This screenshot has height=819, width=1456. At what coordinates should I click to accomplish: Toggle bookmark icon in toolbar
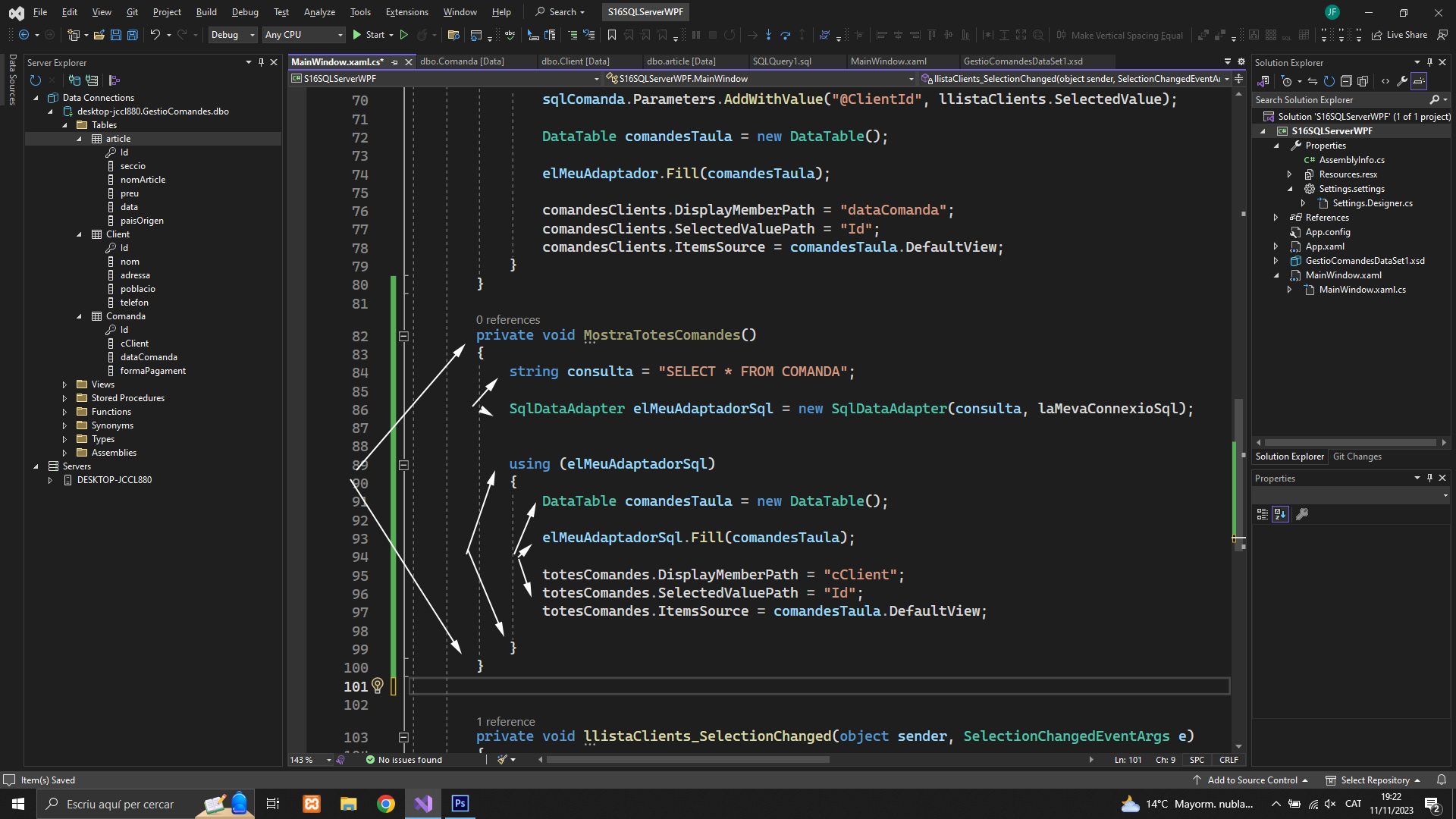click(611, 35)
